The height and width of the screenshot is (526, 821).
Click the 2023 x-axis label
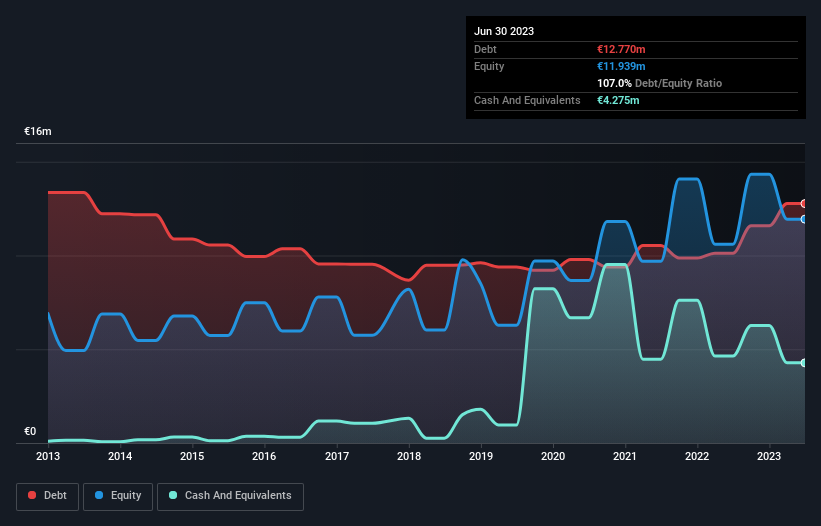pyautogui.click(x=769, y=456)
